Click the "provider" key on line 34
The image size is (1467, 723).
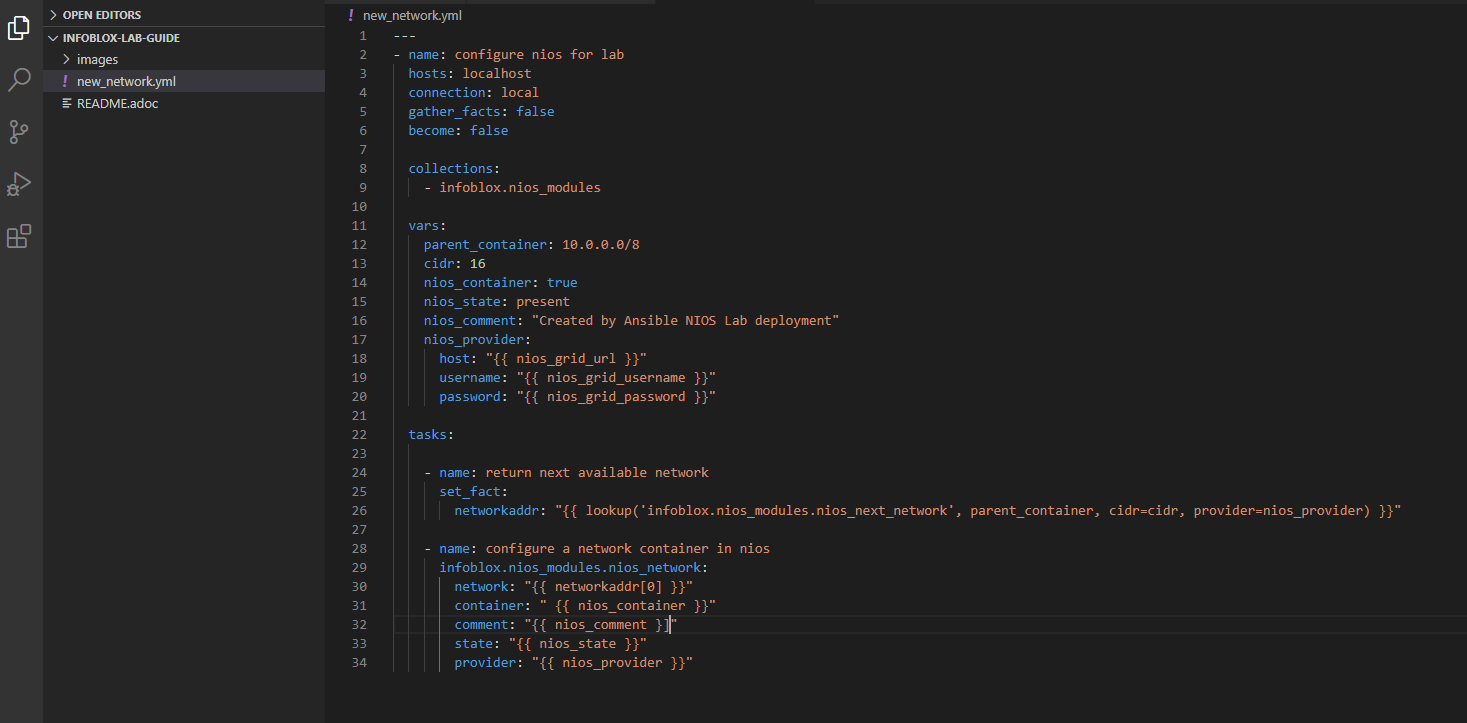tap(486, 662)
